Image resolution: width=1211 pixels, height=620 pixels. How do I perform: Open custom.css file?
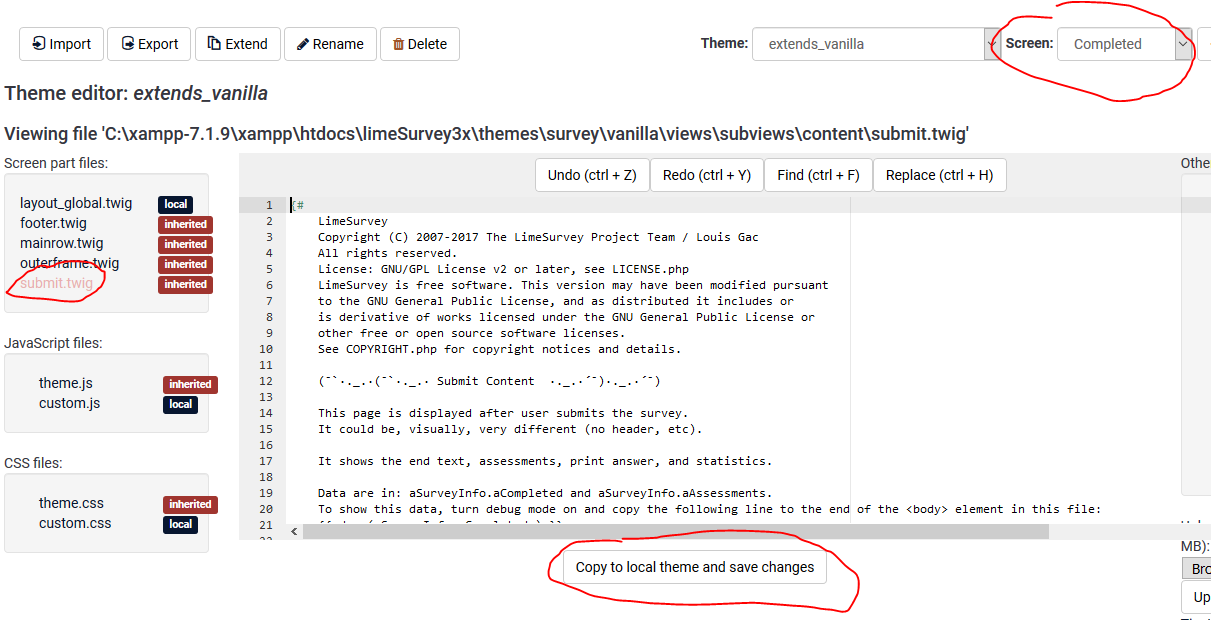click(75, 523)
